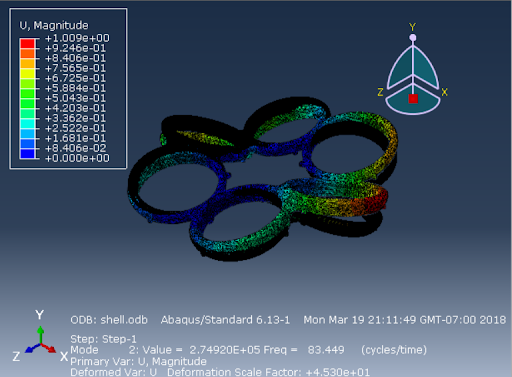Image resolution: width=512 pixels, height=377 pixels.
Task: Select the dark blue legend color band
Action: (x=27, y=154)
